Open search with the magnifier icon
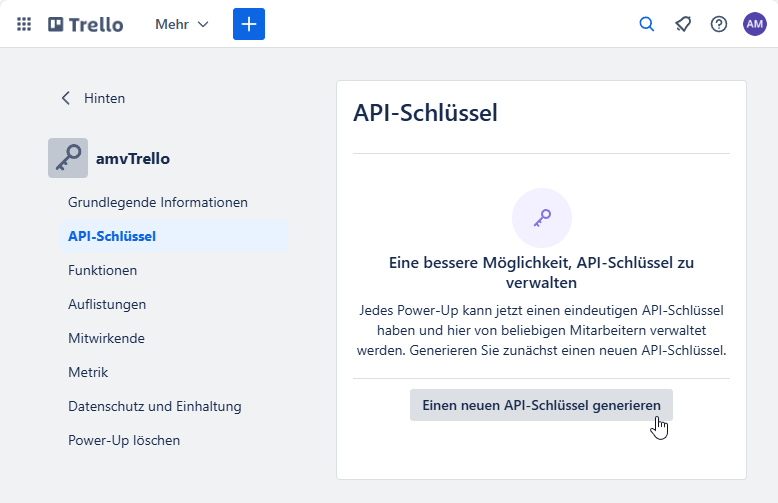 (x=647, y=24)
